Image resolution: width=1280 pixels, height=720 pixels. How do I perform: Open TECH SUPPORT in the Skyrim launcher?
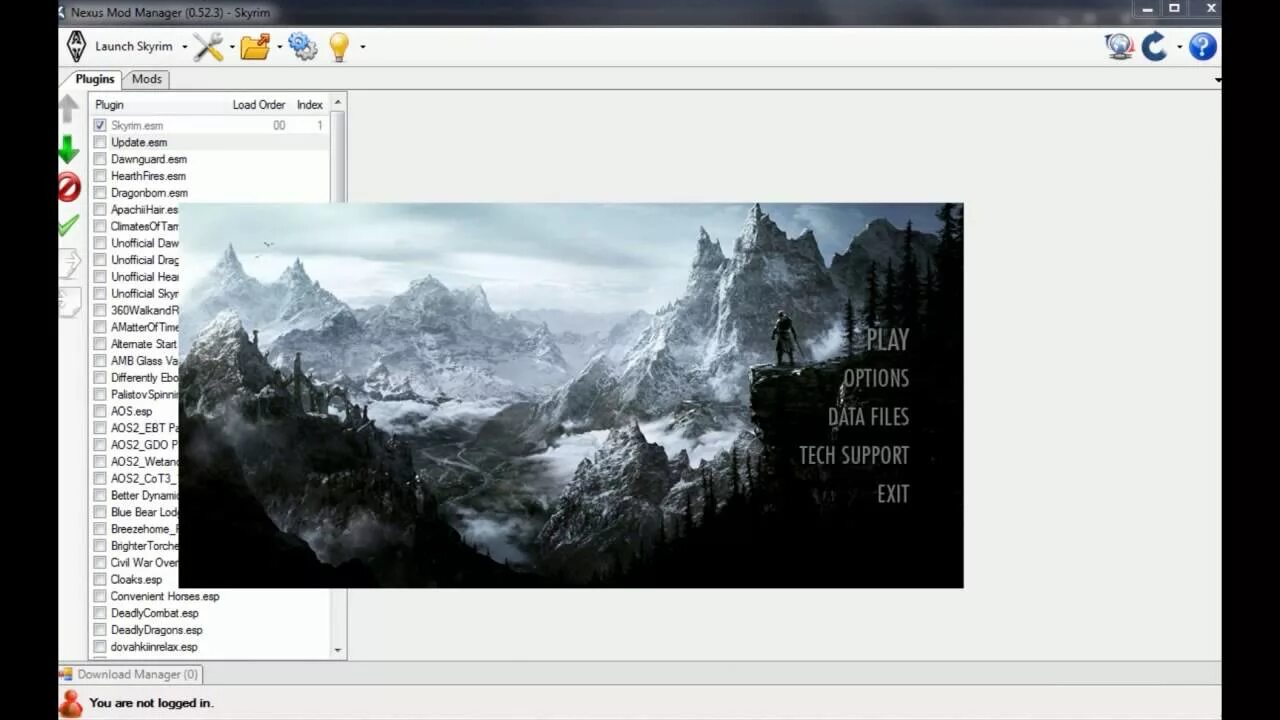click(x=854, y=456)
